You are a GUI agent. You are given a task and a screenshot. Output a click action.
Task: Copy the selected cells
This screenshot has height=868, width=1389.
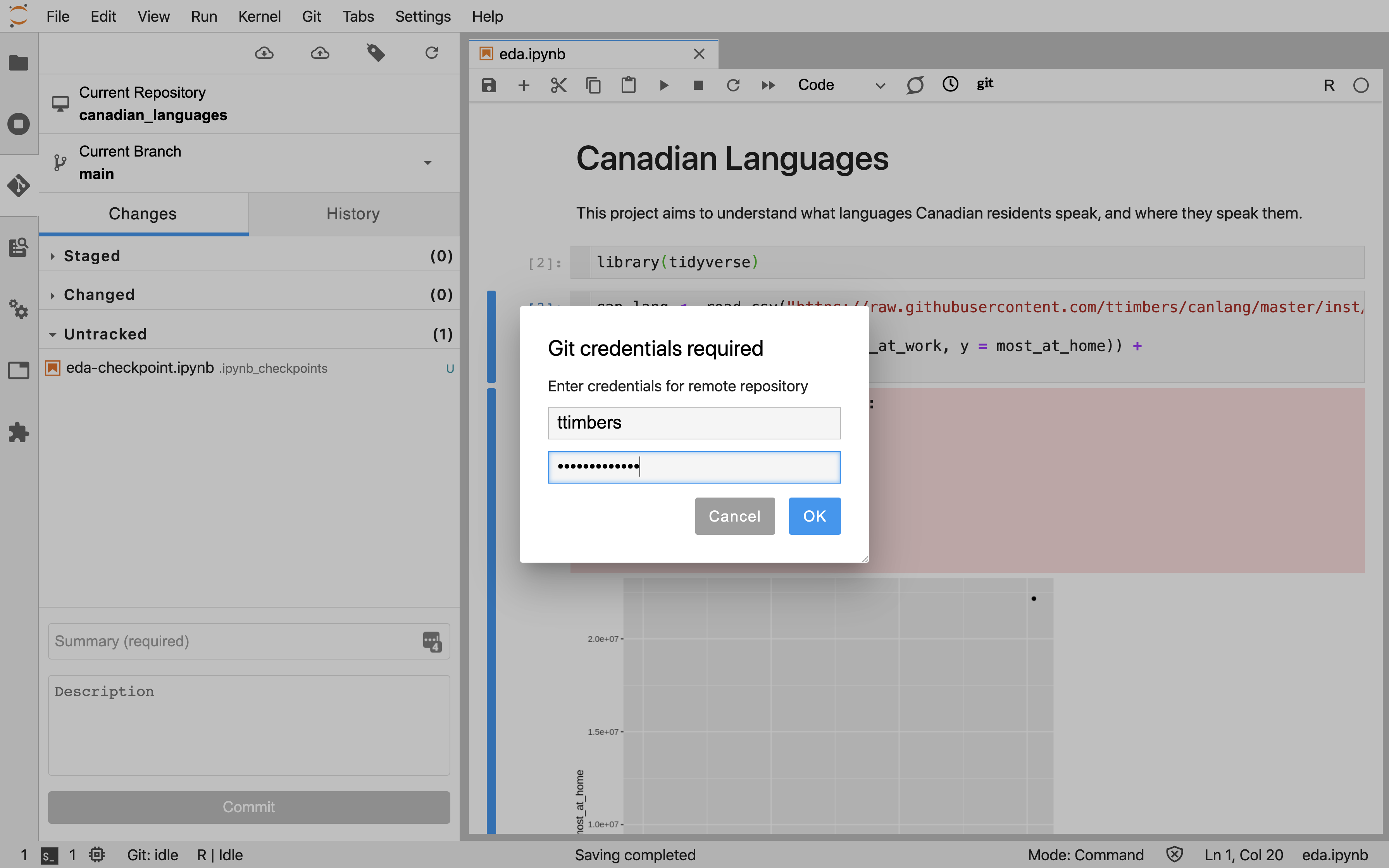point(593,86)
